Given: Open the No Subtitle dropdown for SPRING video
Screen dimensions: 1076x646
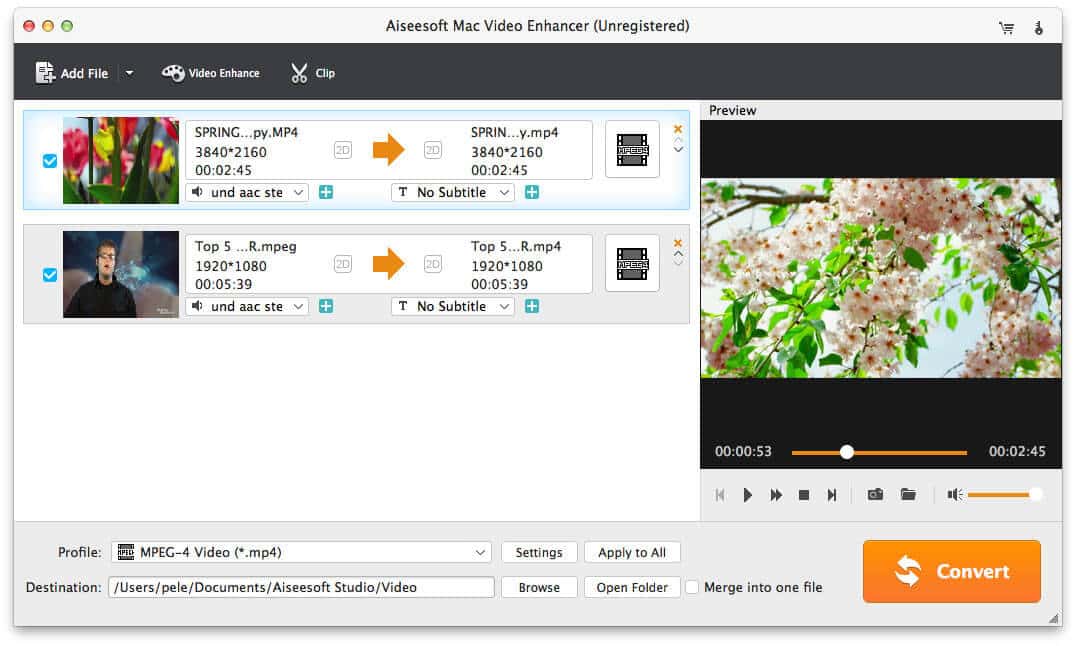Looking at the screenshot, I should click(x=452, y=192).
